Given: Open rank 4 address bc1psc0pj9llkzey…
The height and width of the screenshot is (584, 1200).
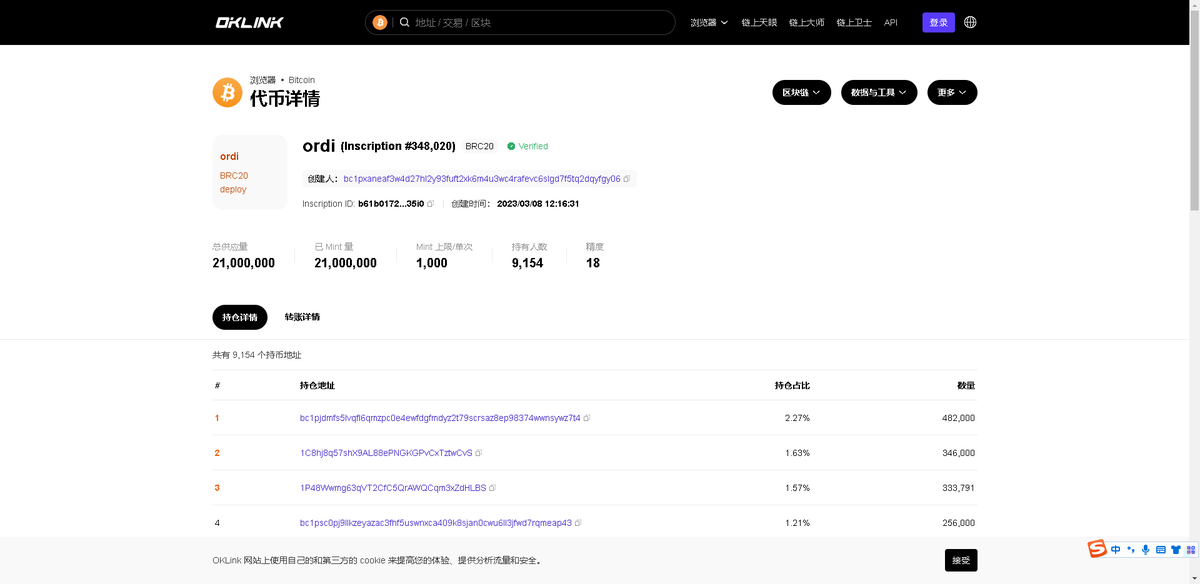Looking at the screenshot, I should (x=436, y=523).
